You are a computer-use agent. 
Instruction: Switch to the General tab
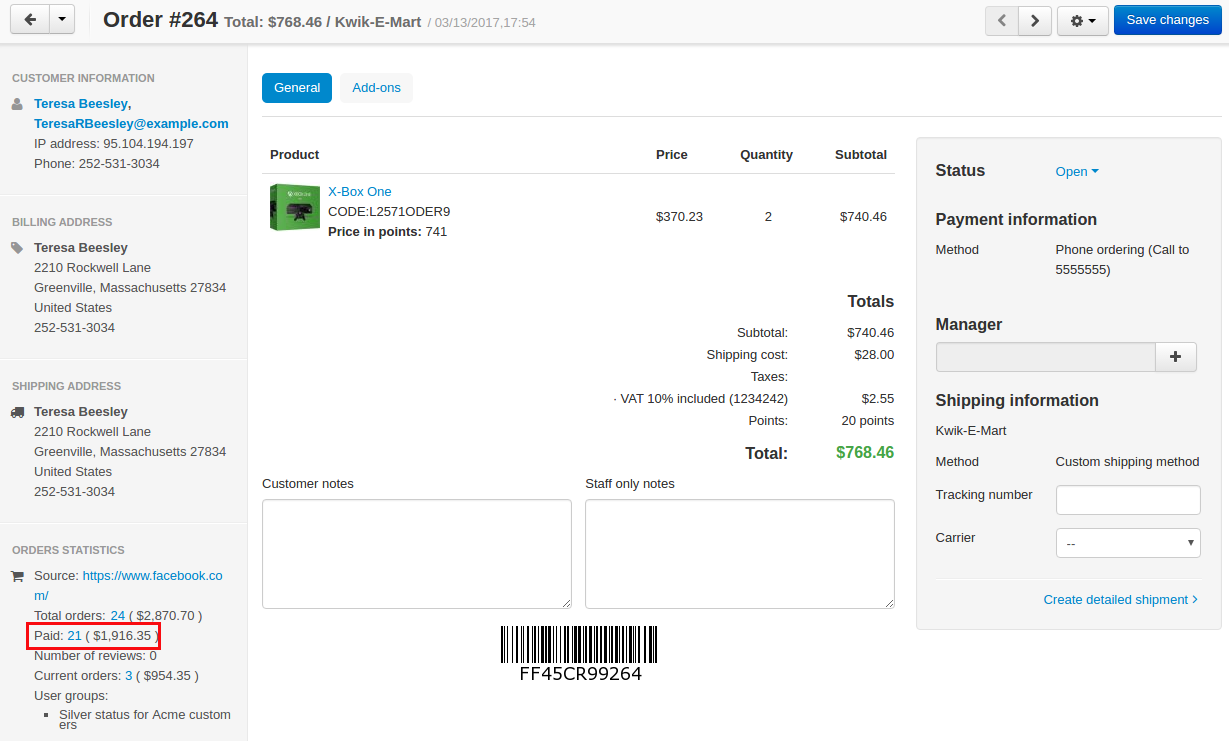(297, 88)
